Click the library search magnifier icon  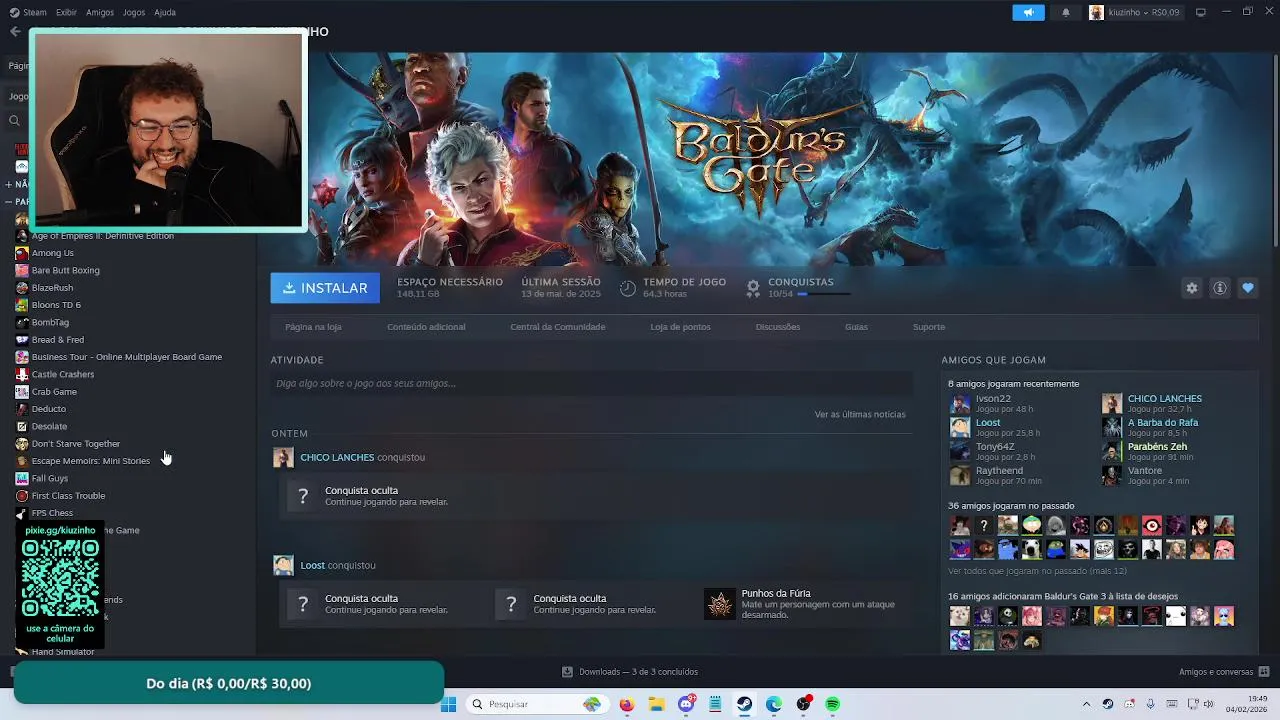(x=14, y=121)
